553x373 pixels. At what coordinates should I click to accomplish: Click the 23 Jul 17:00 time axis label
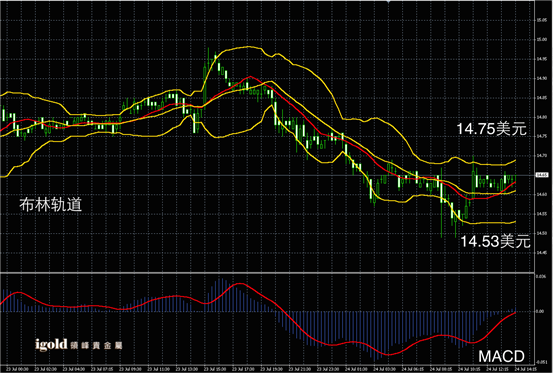click(244, 369)
